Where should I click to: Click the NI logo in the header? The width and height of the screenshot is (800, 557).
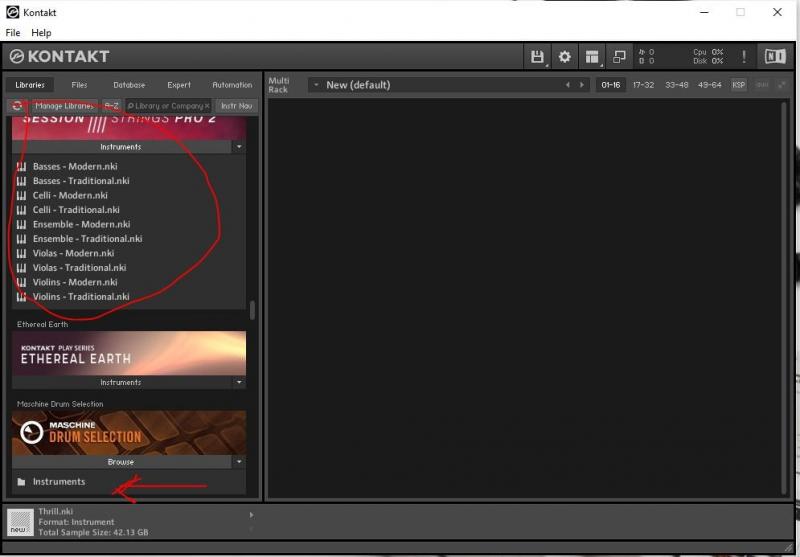pos(774,56)
